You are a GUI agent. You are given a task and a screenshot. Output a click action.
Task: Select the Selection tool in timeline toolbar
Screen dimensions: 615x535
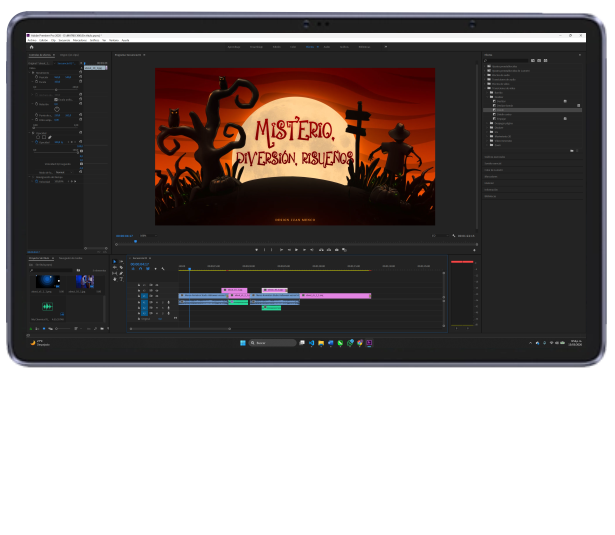pyautogui.click(x=115, y=262)
